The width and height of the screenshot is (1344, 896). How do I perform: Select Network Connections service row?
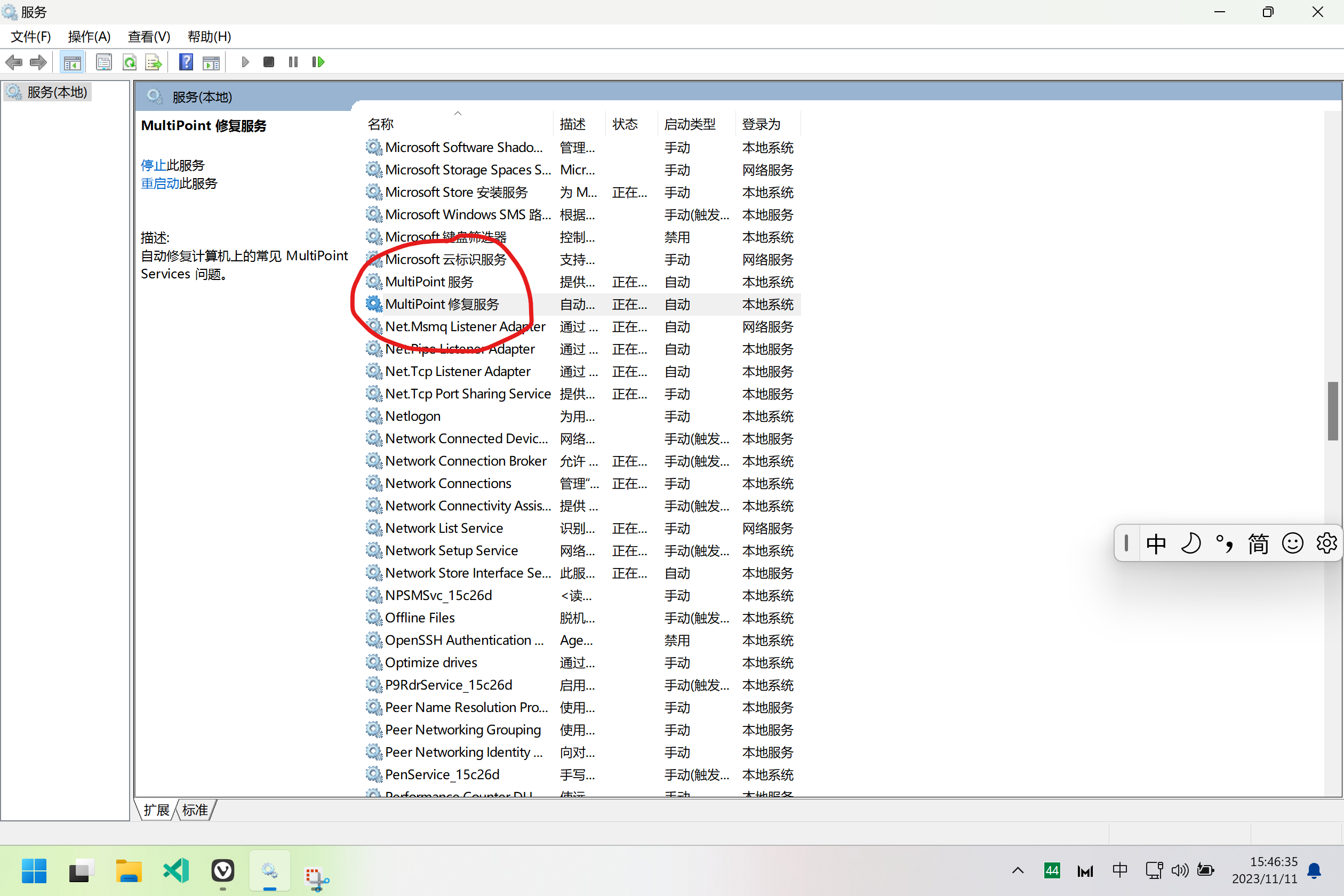[x=582, y=483]
